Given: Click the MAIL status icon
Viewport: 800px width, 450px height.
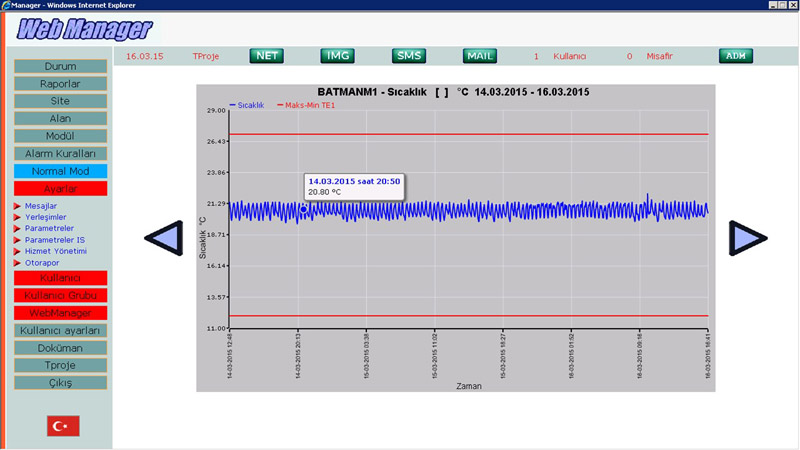Looking at the screenshot, I should [x=480, y=56].
